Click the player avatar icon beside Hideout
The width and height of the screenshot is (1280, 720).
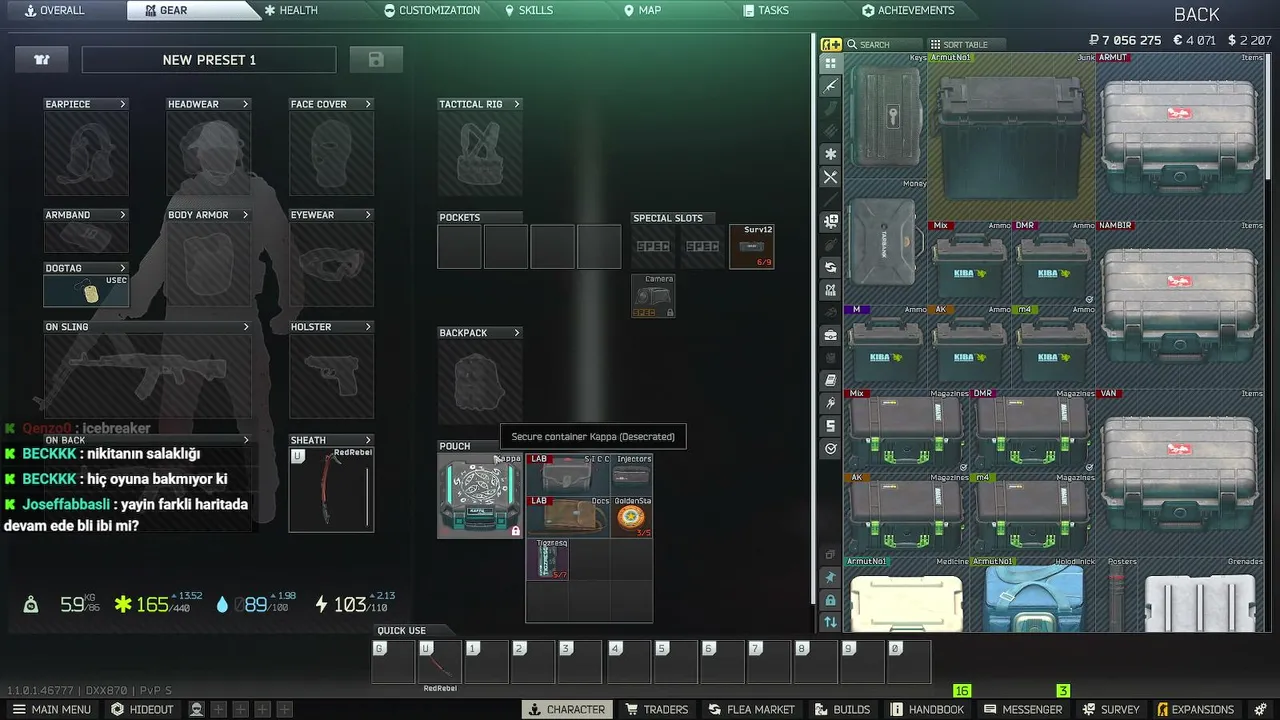pyautogui.click(x=197, y=709)
